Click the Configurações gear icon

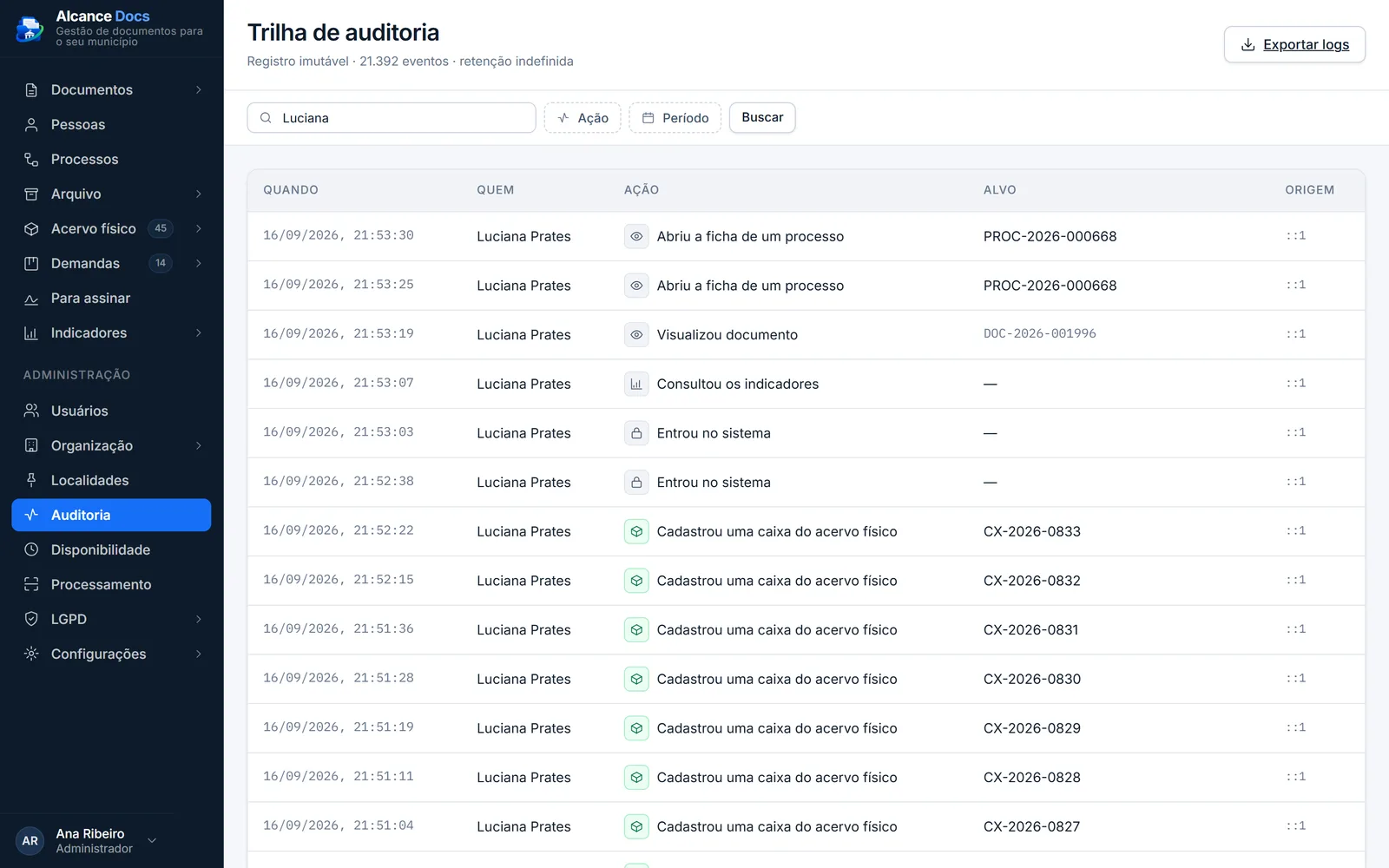tap(31, 654)
